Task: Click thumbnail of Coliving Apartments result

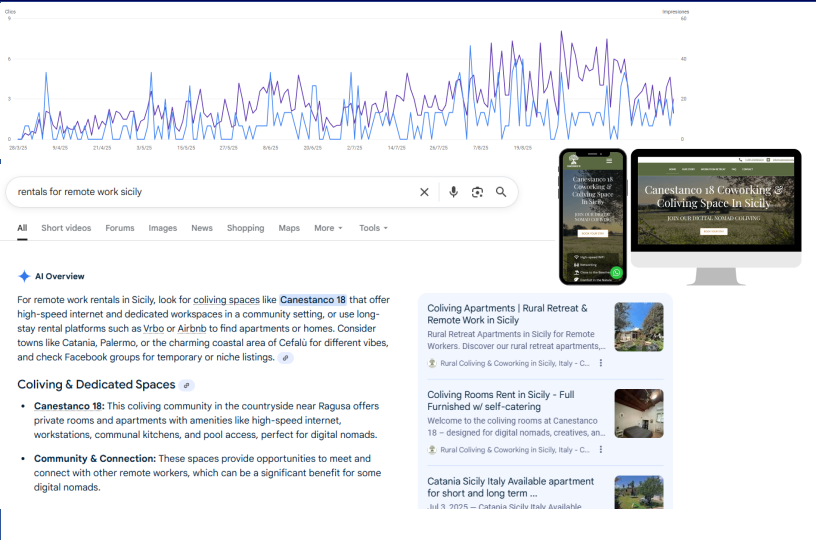Action: pyautogui.click(x=639, y=327)
